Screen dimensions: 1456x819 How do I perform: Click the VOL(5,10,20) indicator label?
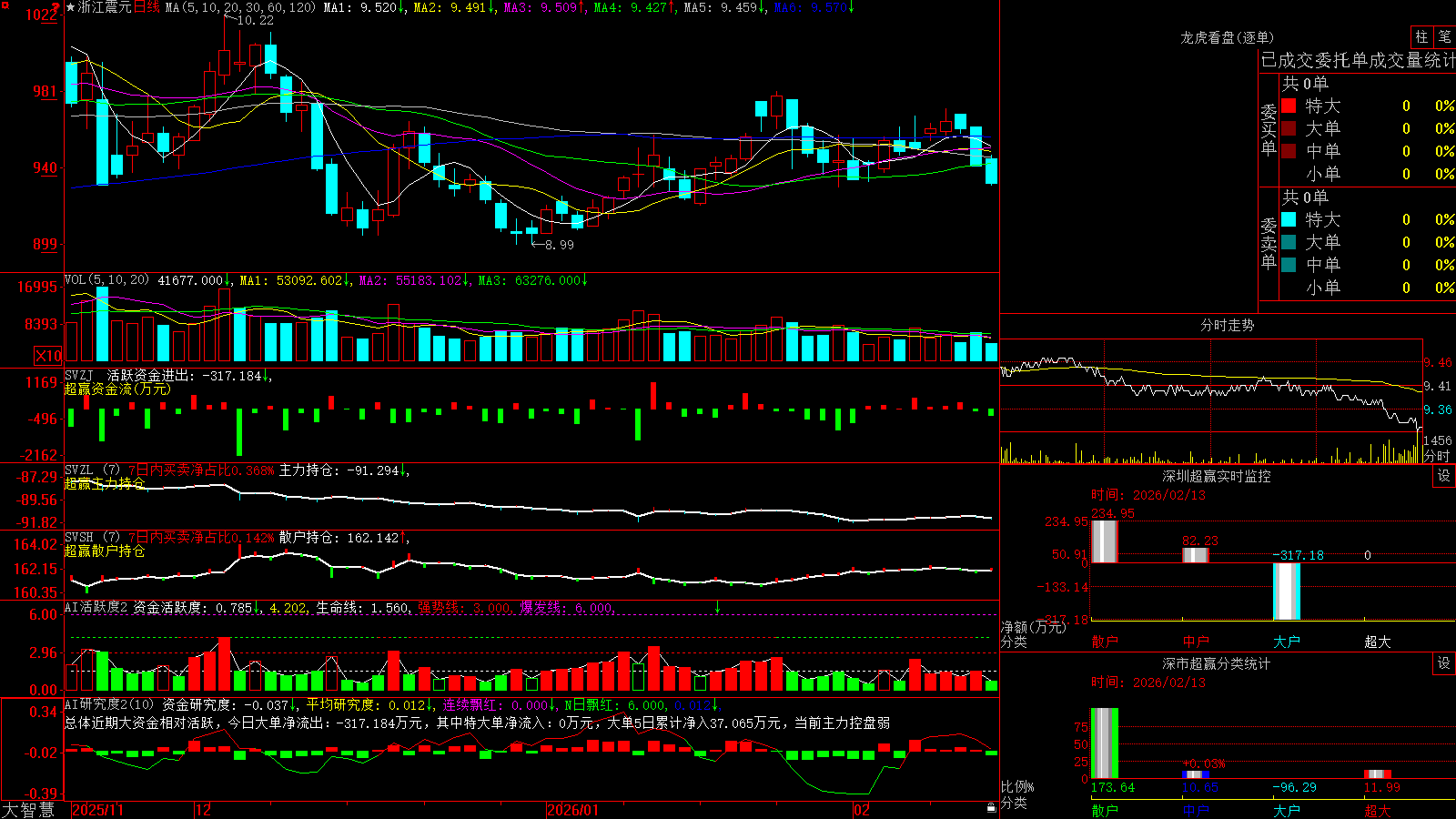click(106, 280)
